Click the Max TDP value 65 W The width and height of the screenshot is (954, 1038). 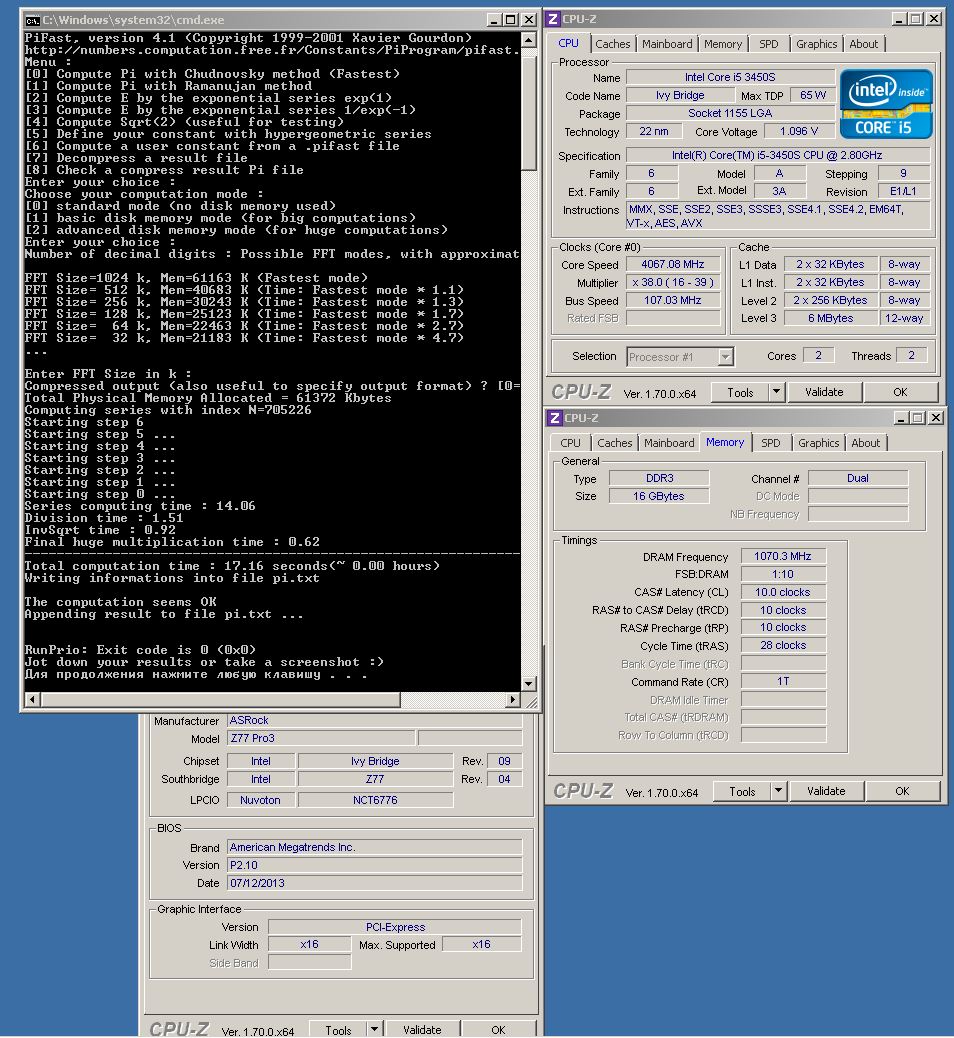click(813, 95)
